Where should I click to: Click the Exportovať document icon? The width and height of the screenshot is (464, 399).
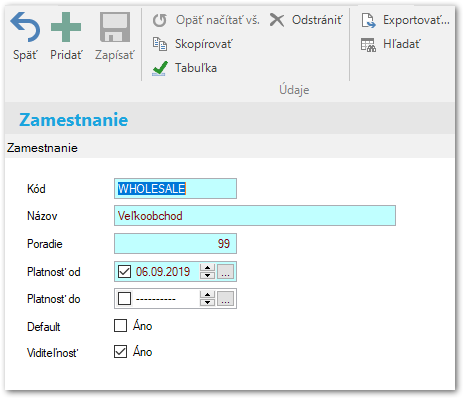368,20
